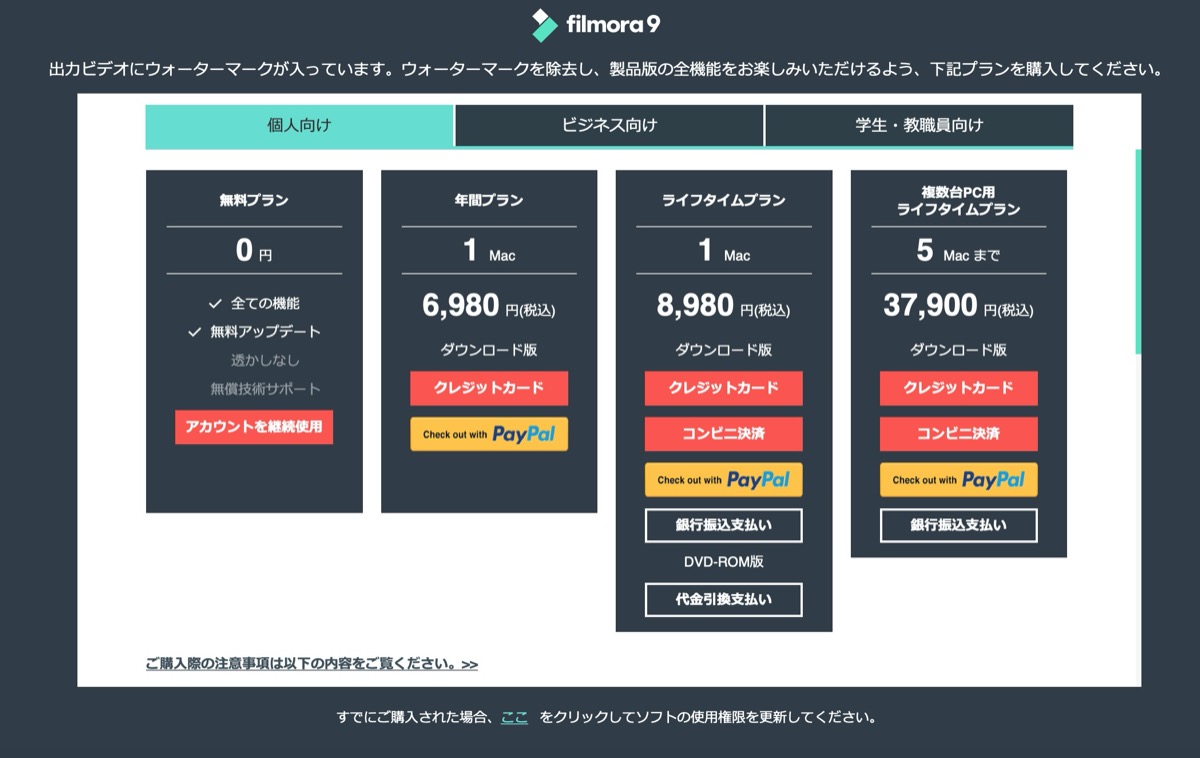This screenshot has height=758, width=1200.
Task: Pay the 37,900円 plan with クレジットカード
Action: pos(959,388)
